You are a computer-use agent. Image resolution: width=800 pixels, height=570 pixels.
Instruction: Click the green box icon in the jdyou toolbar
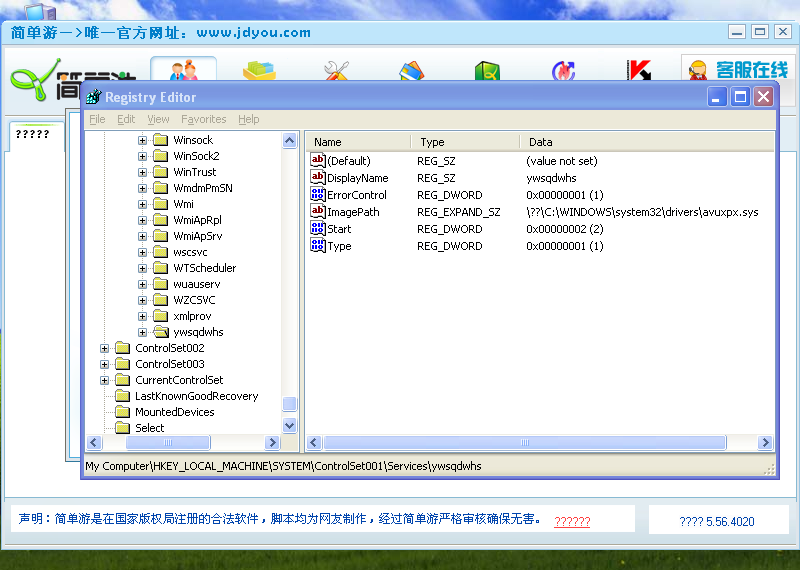[x=487, y=71]
